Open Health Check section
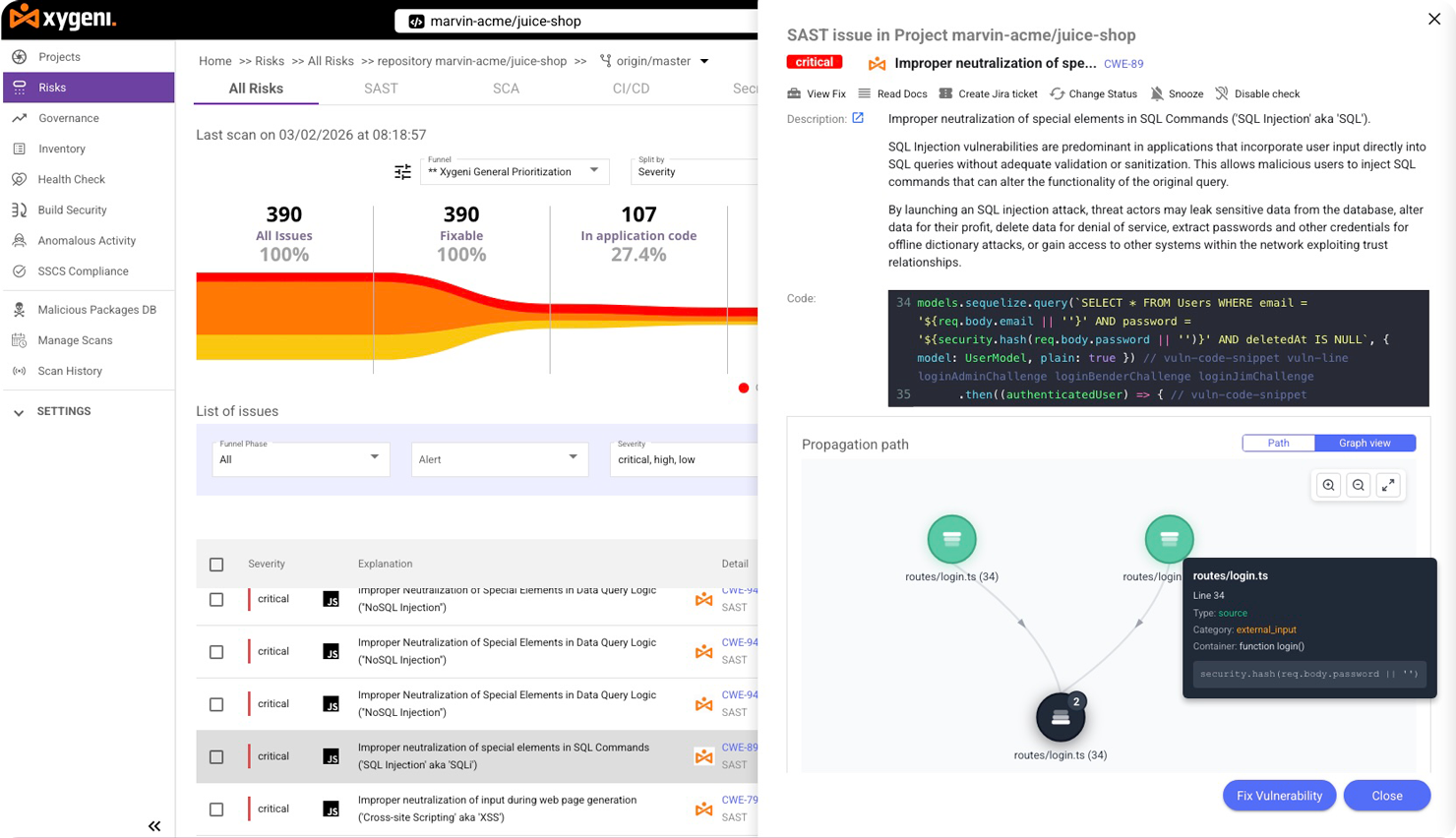1456x838 pixels. coord(71,179)
